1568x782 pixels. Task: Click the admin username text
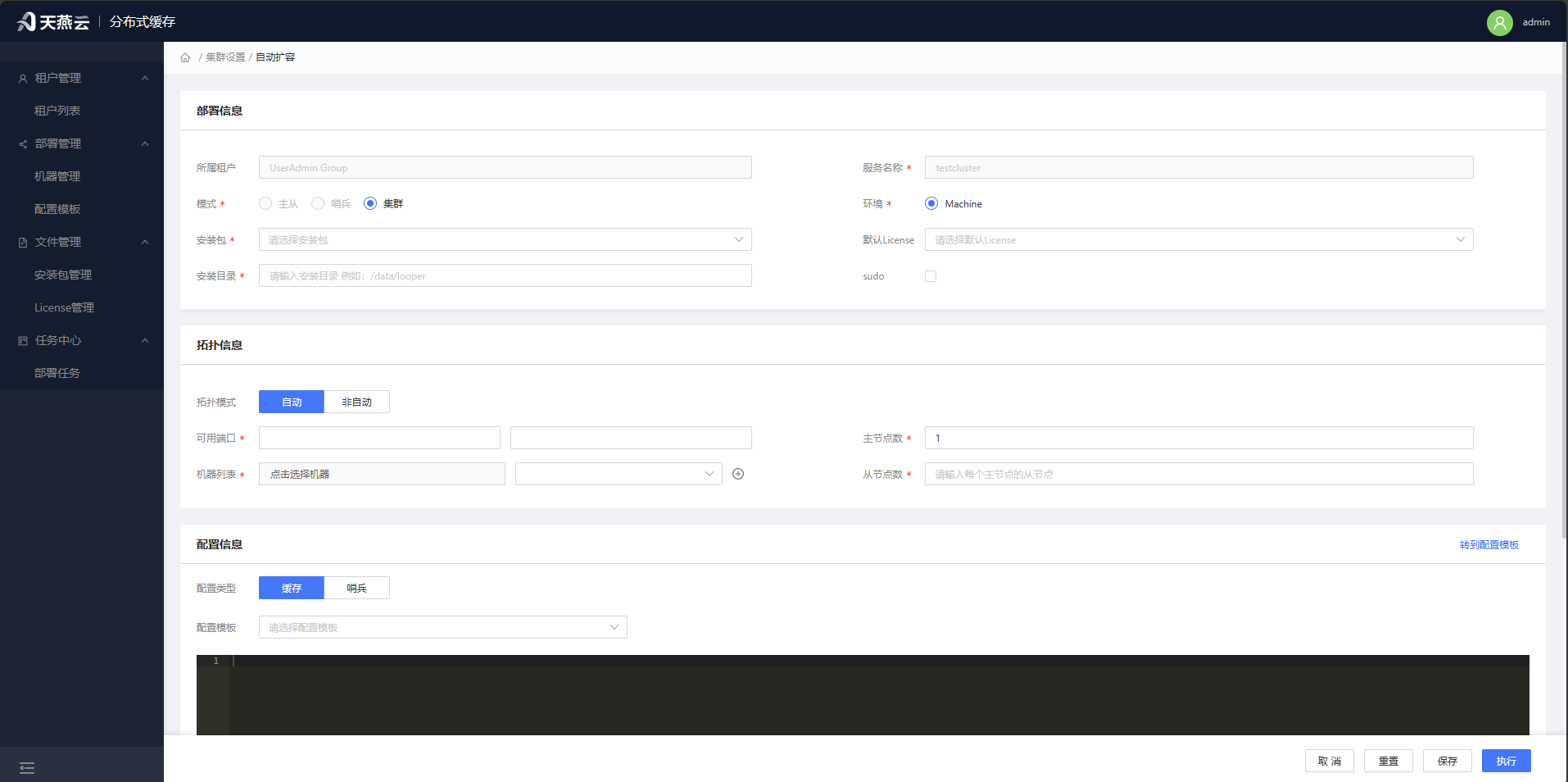click(1536, 22)
